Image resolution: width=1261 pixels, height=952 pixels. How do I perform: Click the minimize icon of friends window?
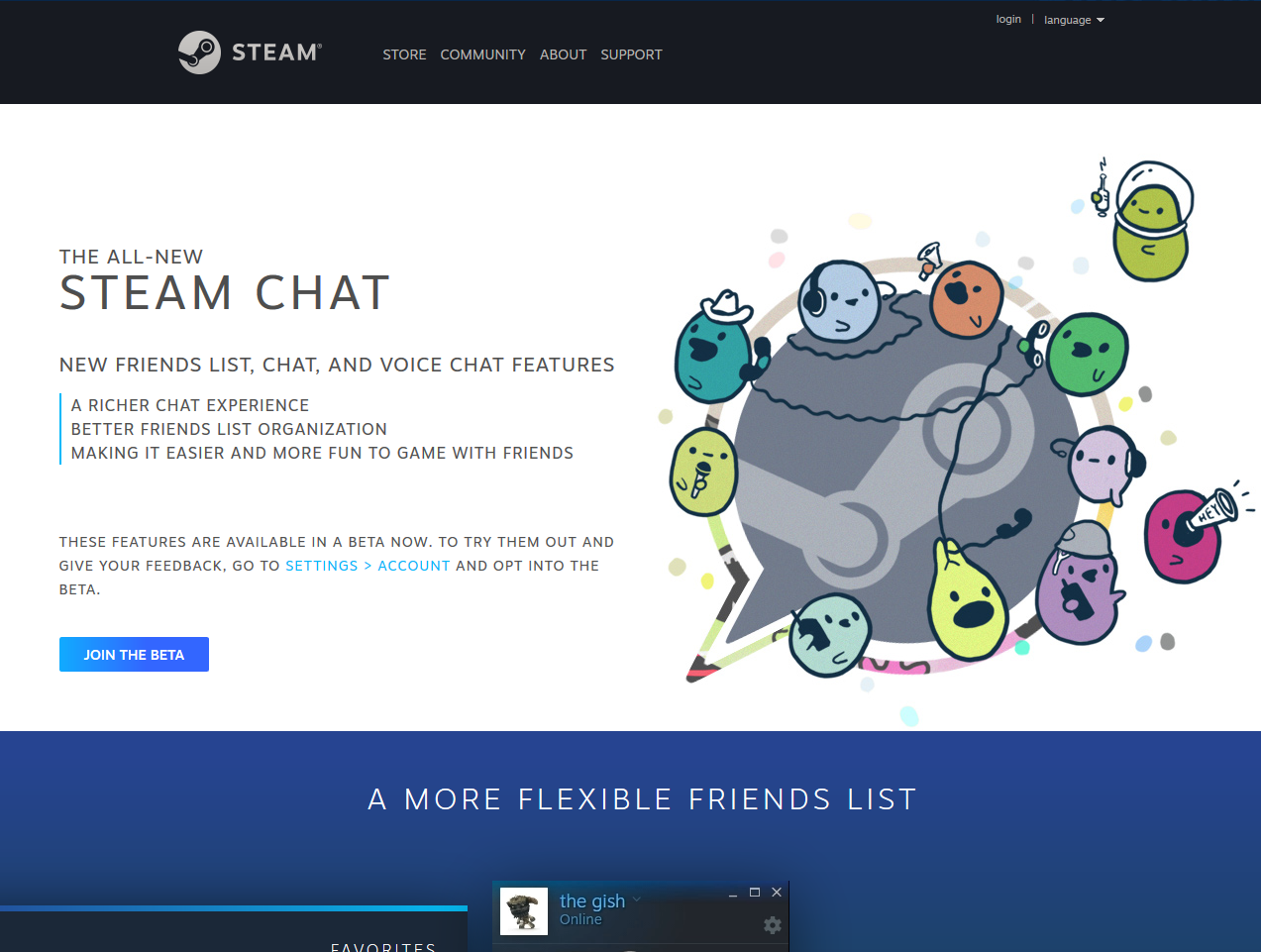point(733,894)
